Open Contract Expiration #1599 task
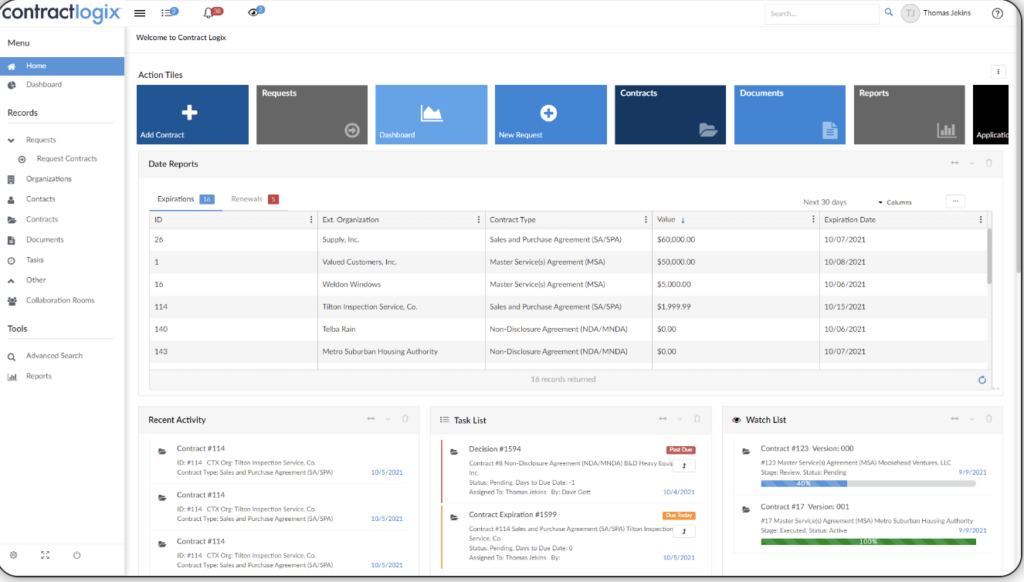The image size is (1024, 582). tap(513, 515)
